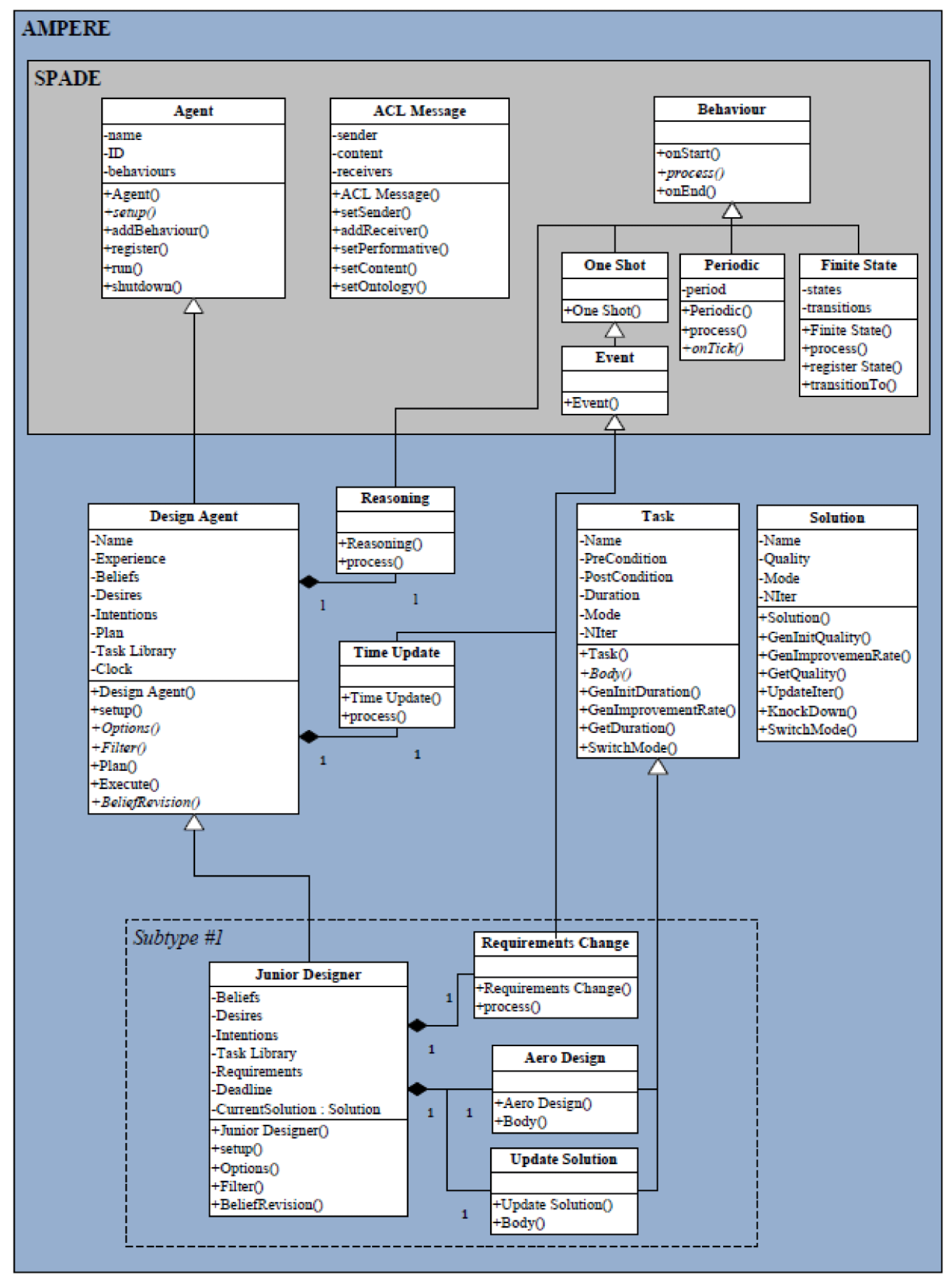Select the composition diamond toward Time Update

tap(309, 737)
